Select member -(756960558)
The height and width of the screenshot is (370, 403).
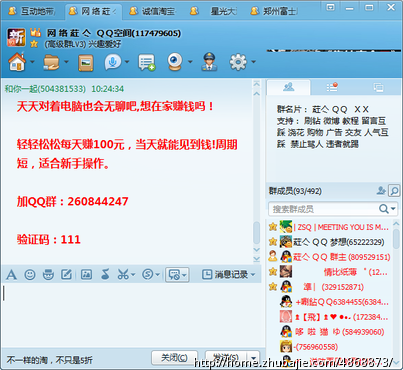tap(329, 347)
